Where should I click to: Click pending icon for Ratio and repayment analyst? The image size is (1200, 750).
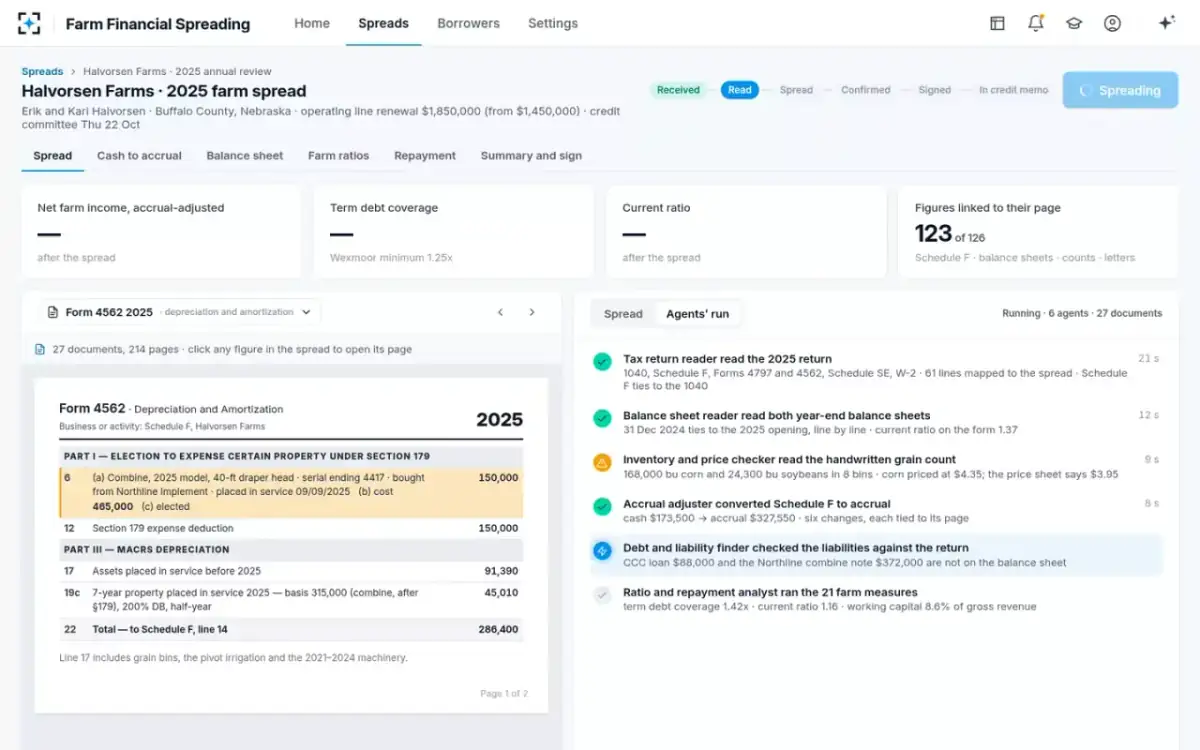(x=602, y=594)
